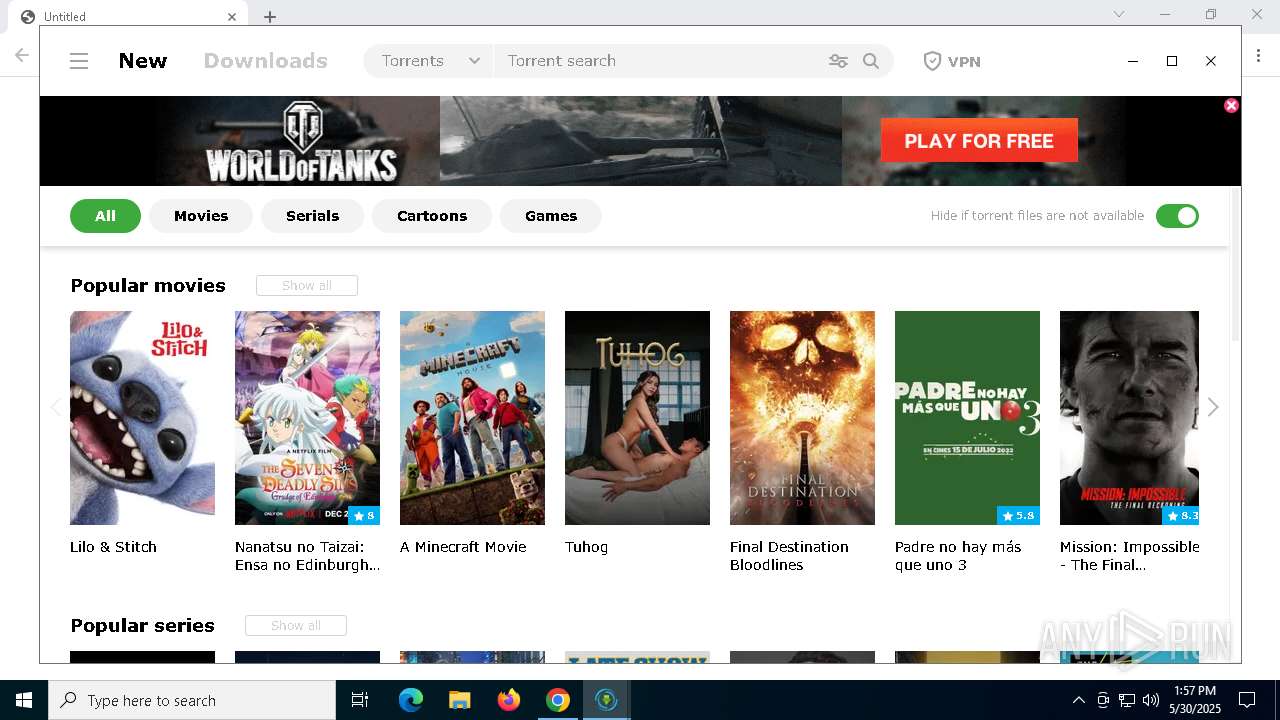Click the browser back arrow
This screenshot has width=1280, height=720.
22,55
